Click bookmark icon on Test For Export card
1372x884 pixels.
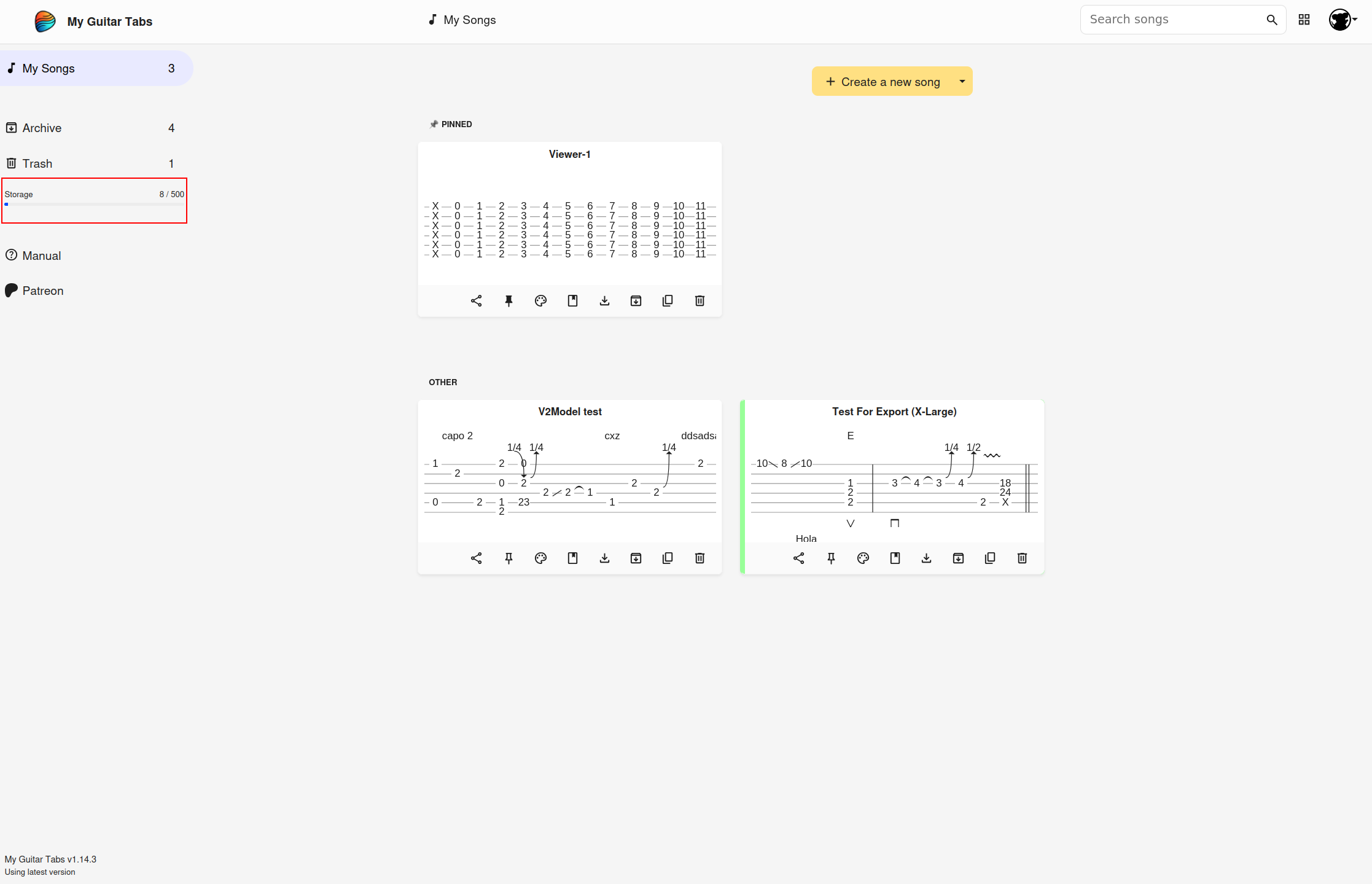895,558
